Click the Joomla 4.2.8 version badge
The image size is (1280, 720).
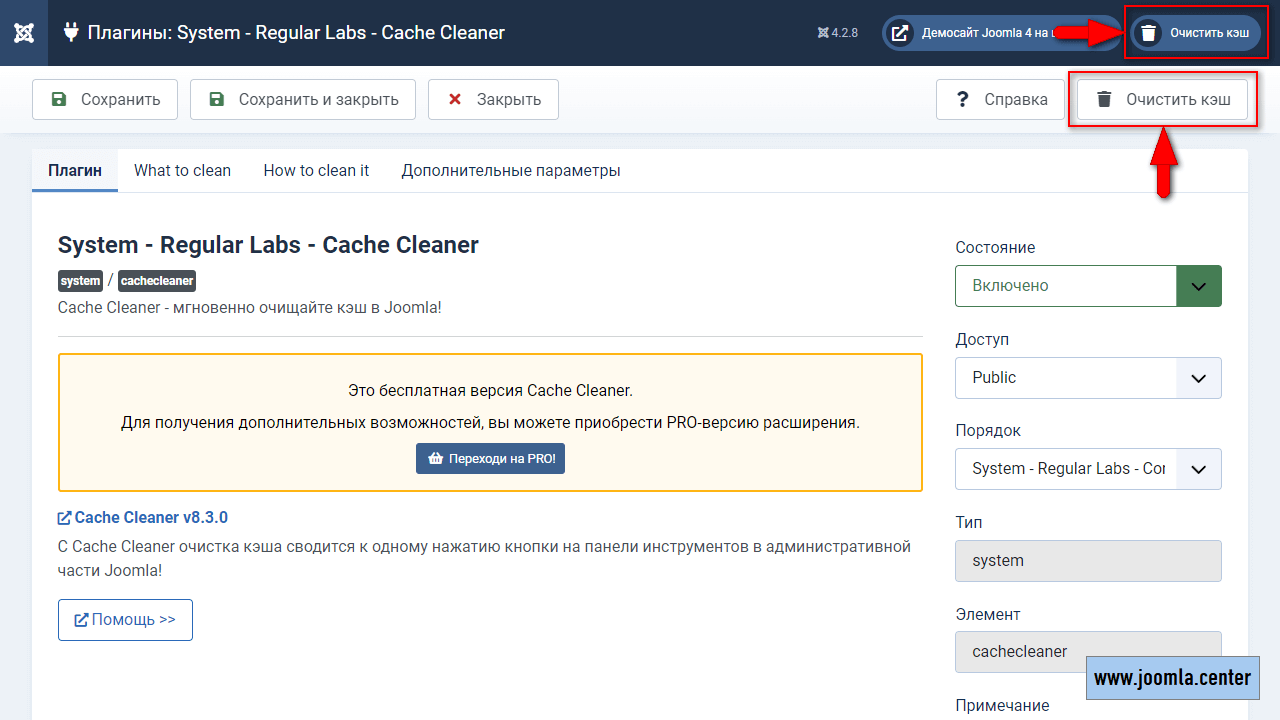click(x=838, y=33)
